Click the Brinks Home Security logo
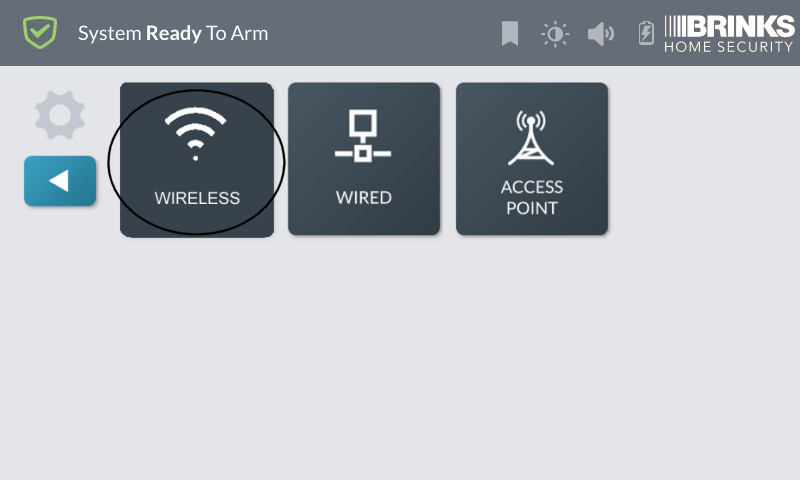The image size is (800, 480). 729,34
